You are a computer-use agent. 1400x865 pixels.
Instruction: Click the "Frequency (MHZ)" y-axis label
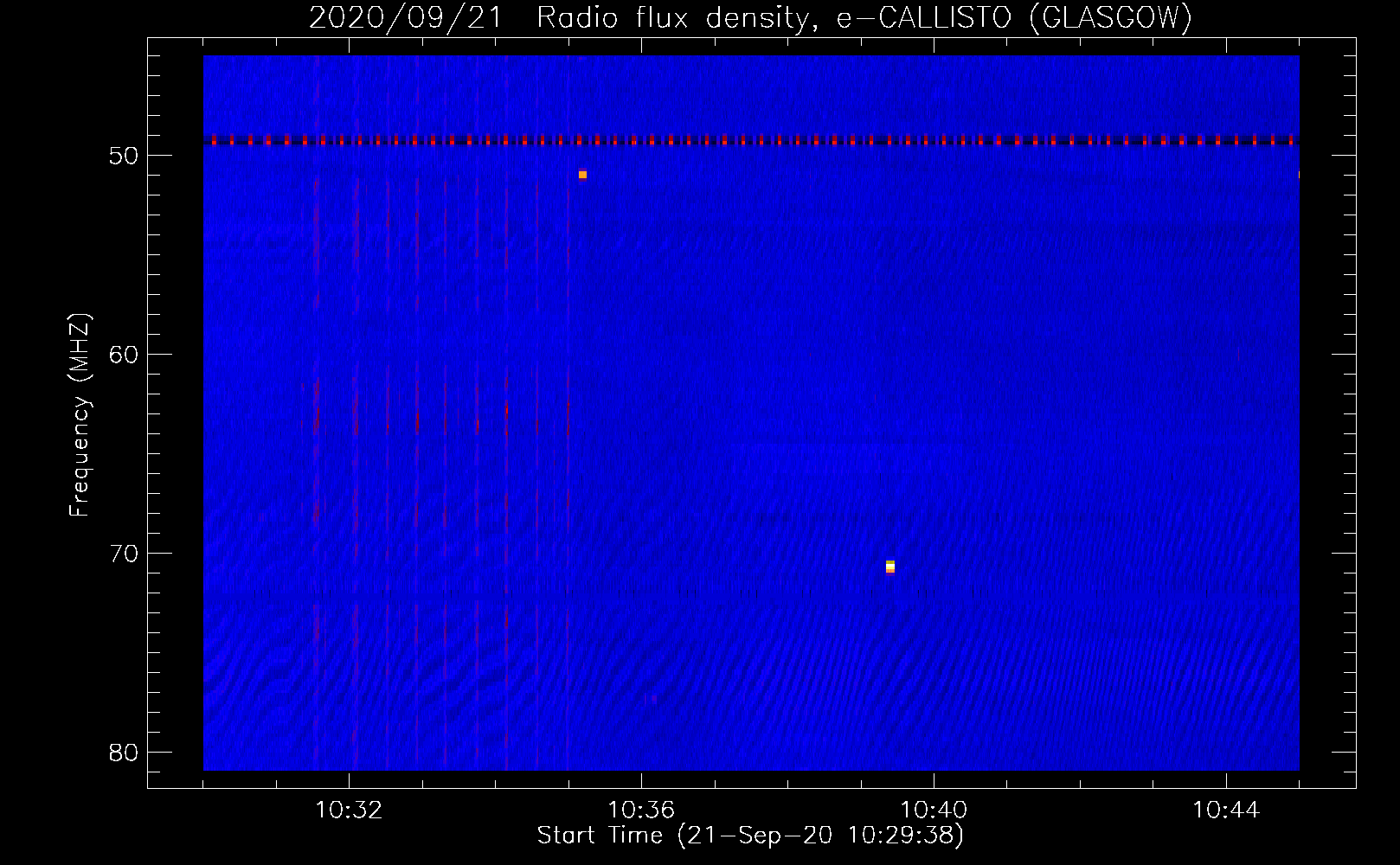[80, 415]
